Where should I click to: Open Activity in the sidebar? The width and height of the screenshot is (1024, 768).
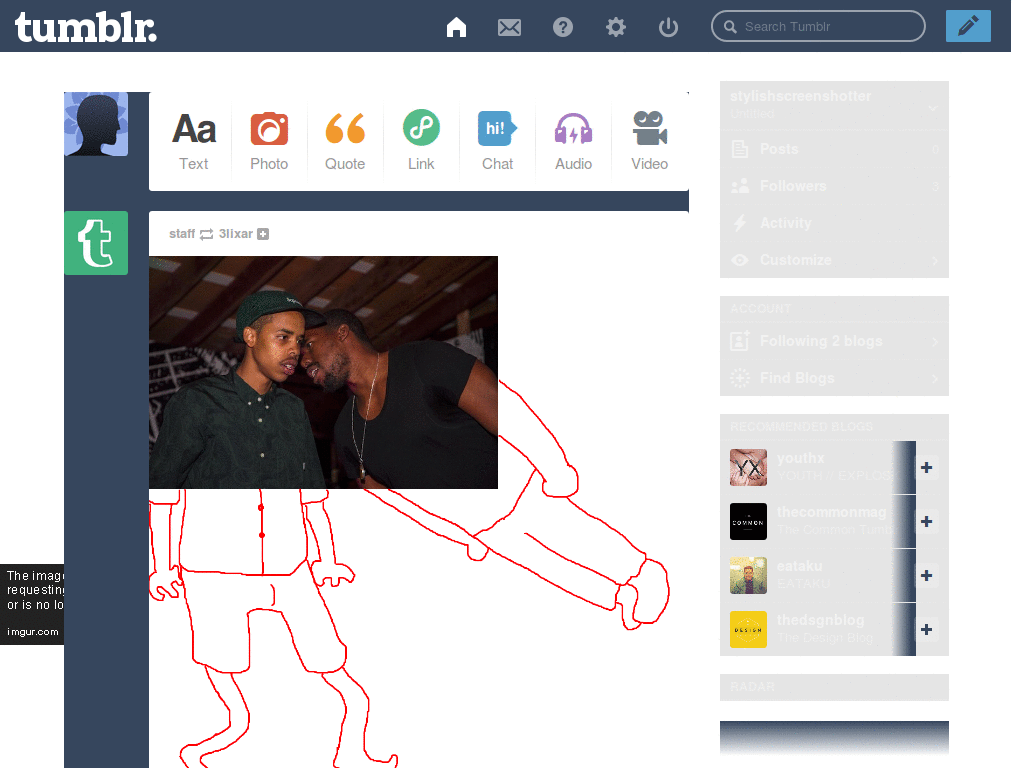(785, 223)
